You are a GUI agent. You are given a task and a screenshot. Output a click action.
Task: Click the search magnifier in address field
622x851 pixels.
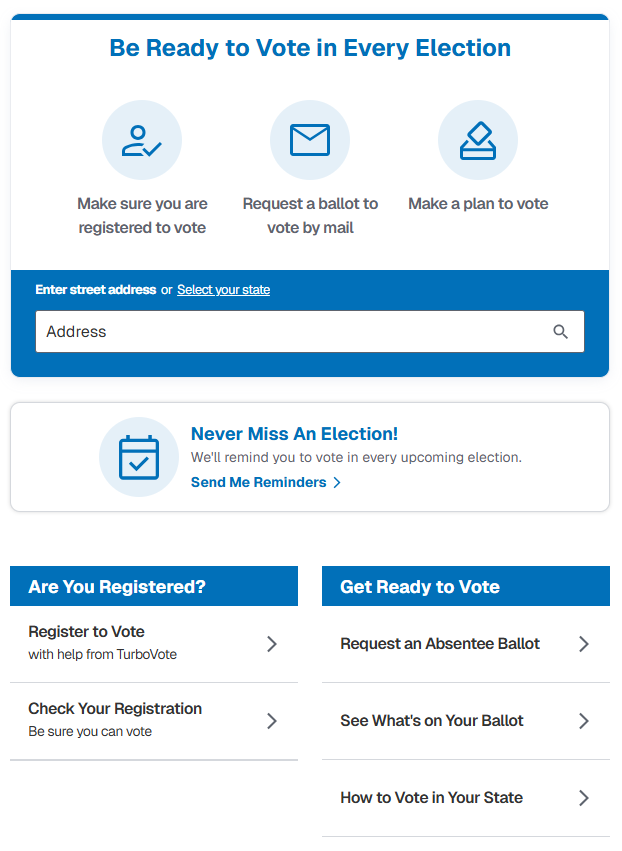[560, 332]
